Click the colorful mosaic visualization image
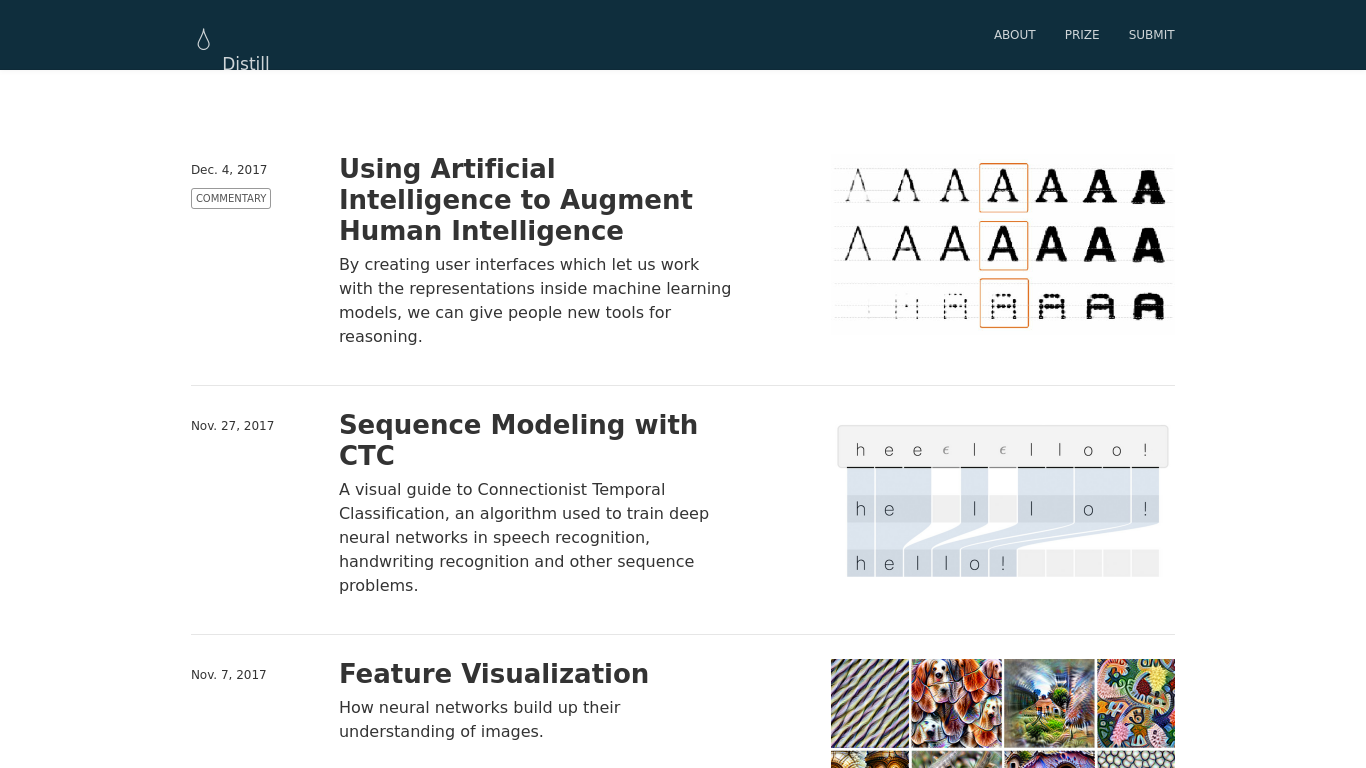The image size is (1366, 768). [1136, 703]
